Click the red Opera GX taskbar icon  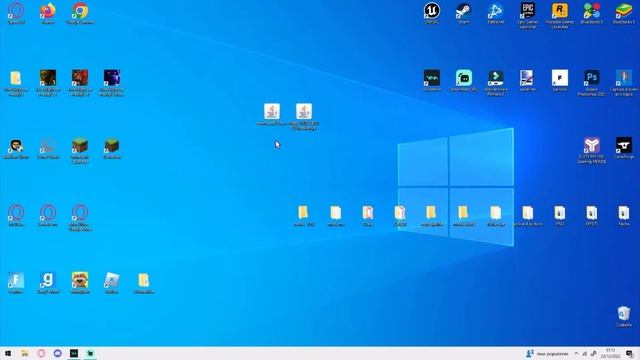41,353
